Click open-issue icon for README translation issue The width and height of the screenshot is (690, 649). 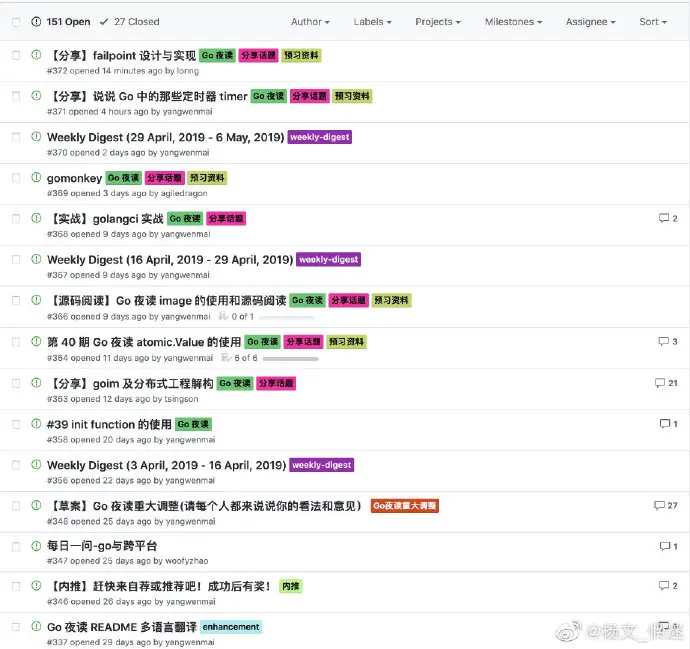coord(36,626)
